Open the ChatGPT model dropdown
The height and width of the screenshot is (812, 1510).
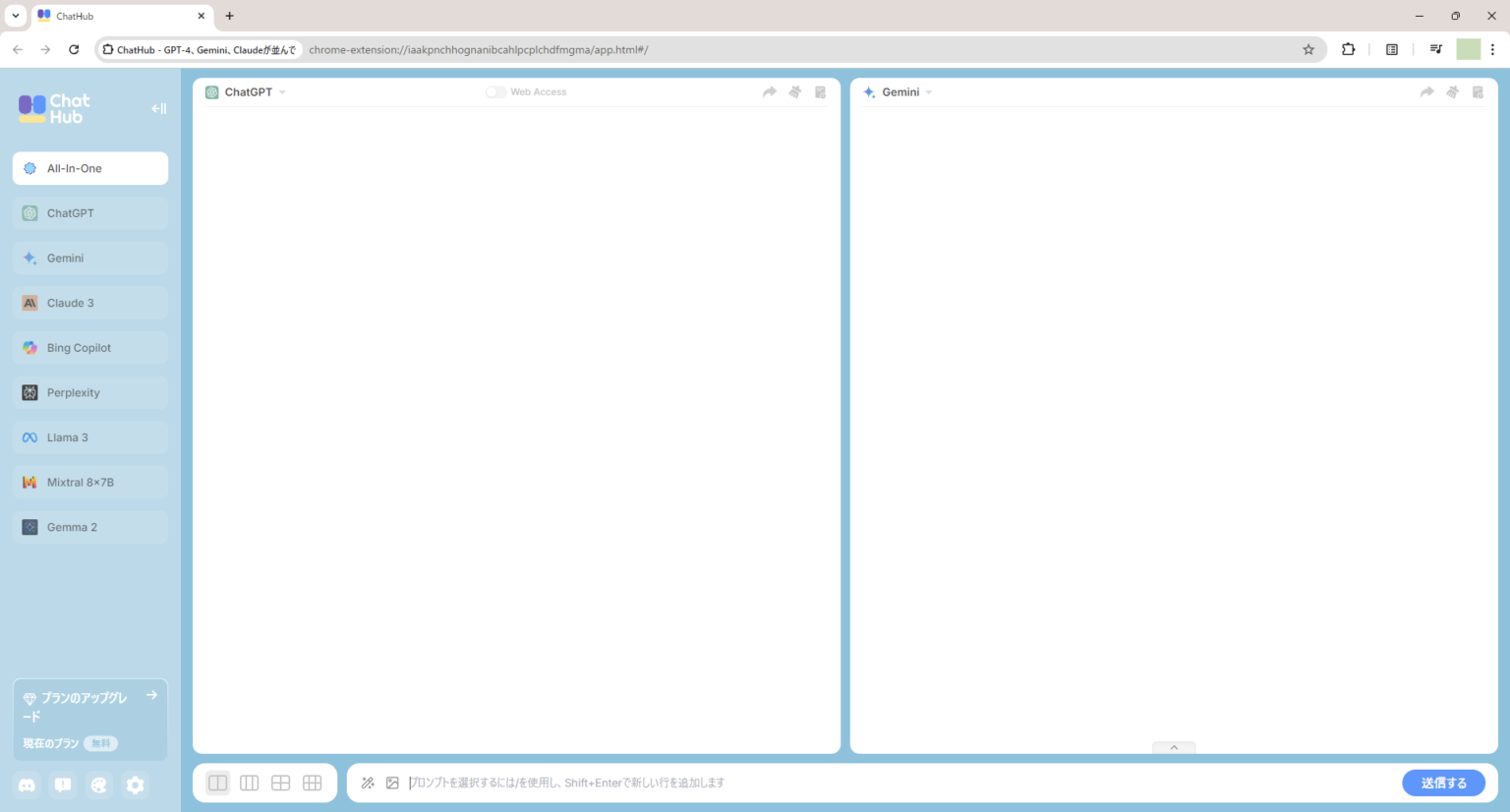coord(282,92)
